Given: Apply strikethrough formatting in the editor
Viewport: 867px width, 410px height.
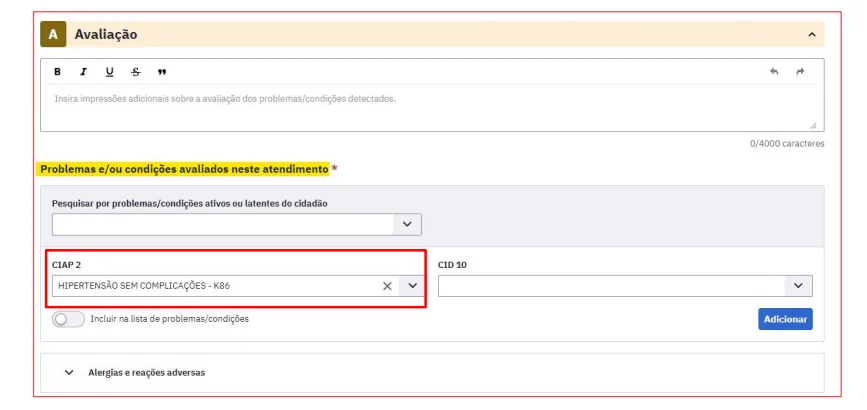Looking at the screenshot, I should [136, 72].
